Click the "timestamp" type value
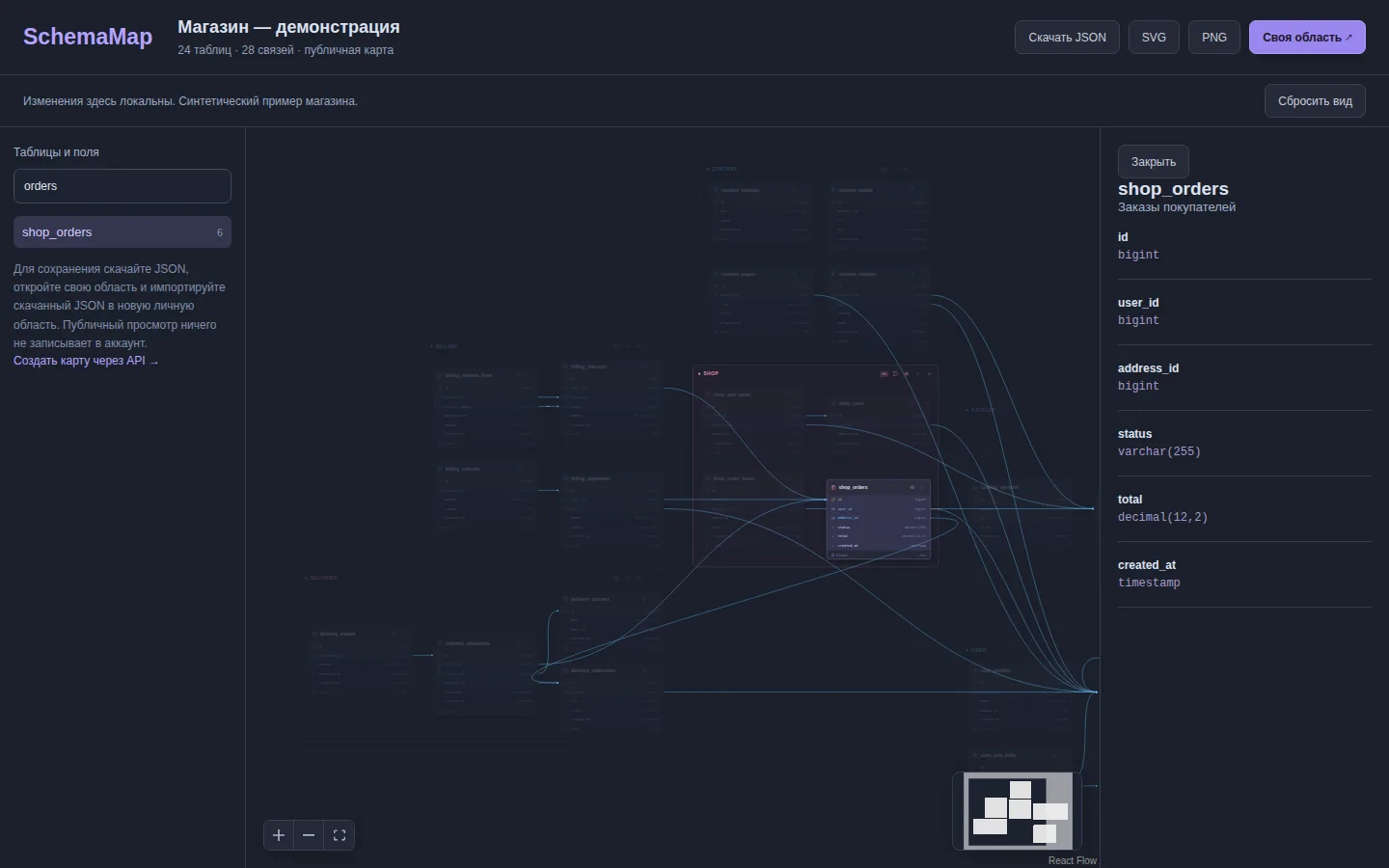This screenshot has height=868, width=1389. (1149, 583)
